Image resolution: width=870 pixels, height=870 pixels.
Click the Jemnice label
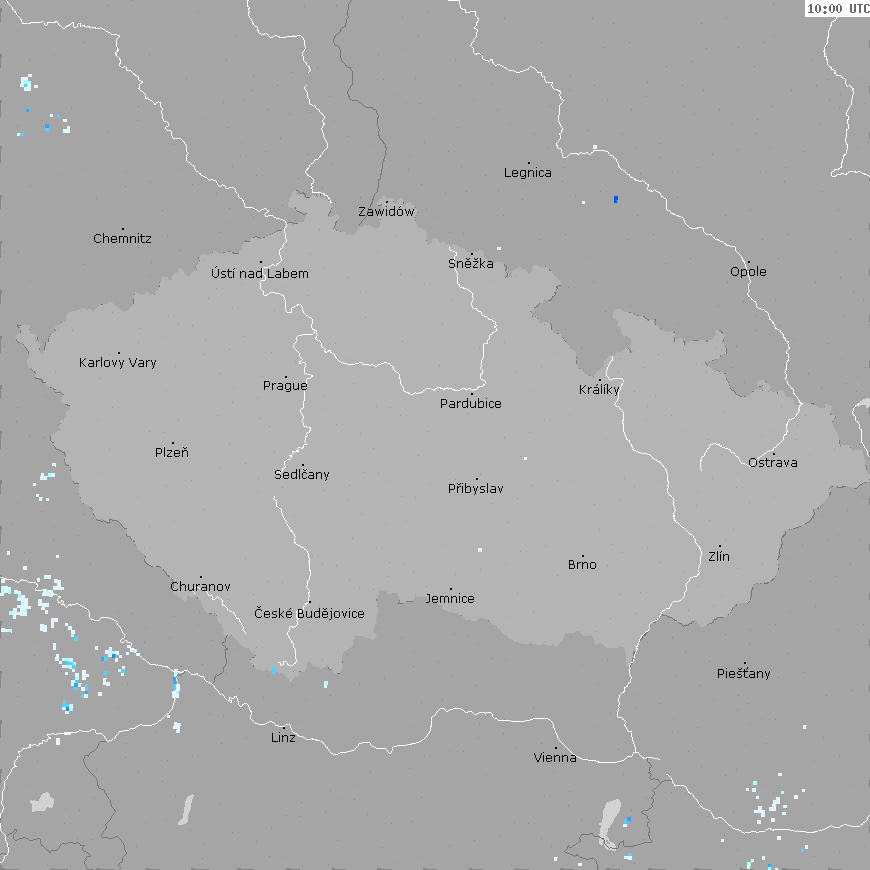click(x=450, y=598)
